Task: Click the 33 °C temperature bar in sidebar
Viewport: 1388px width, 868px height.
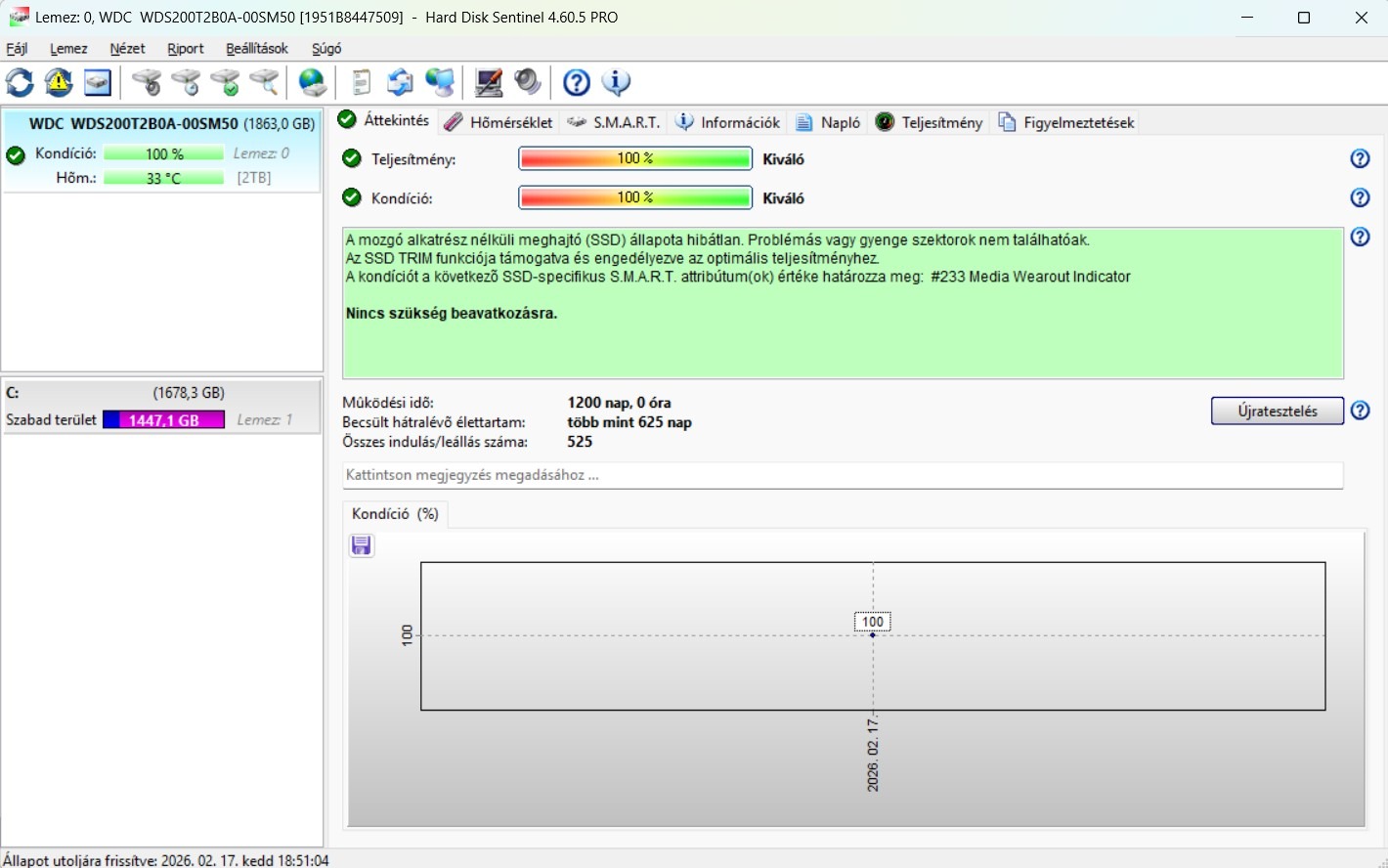Action: [163, 178]
